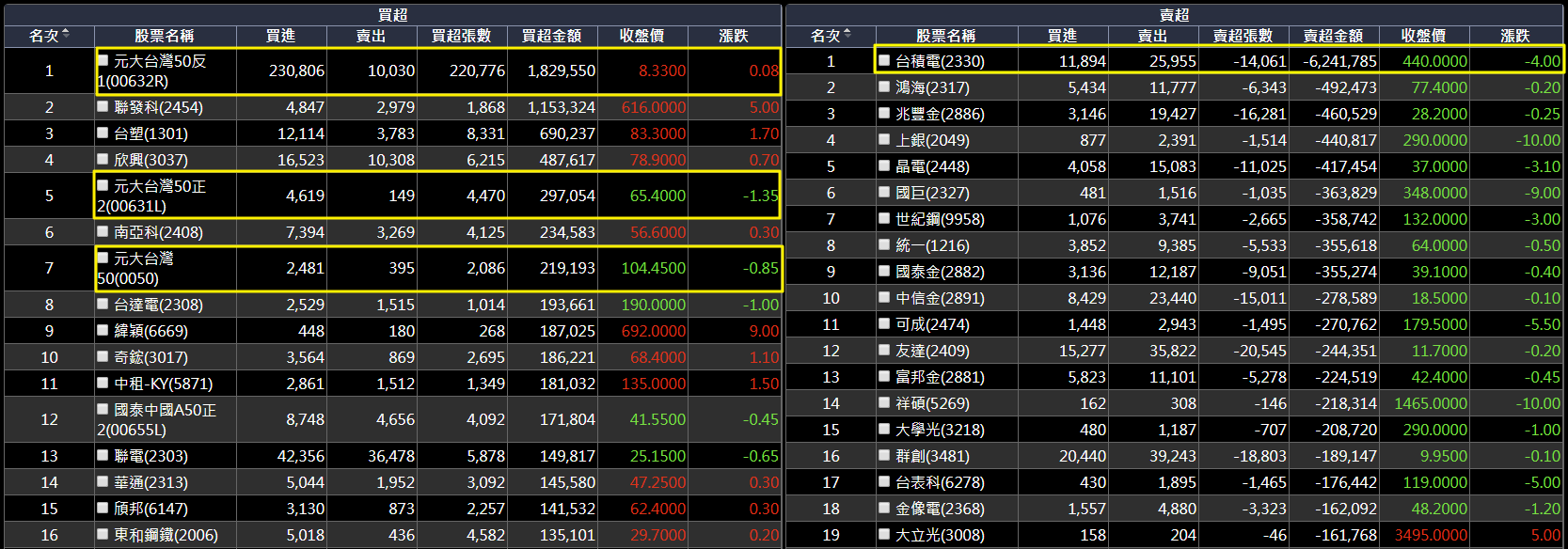Click the 買超張數 column header
The height and width of the screenshot is (549, 1568).
tap(462, 36)
